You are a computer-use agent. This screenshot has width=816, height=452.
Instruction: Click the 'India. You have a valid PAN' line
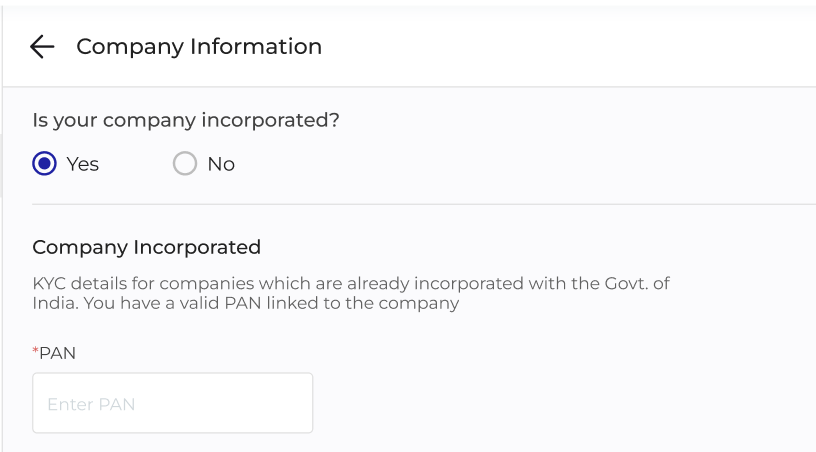pos(147,303)
